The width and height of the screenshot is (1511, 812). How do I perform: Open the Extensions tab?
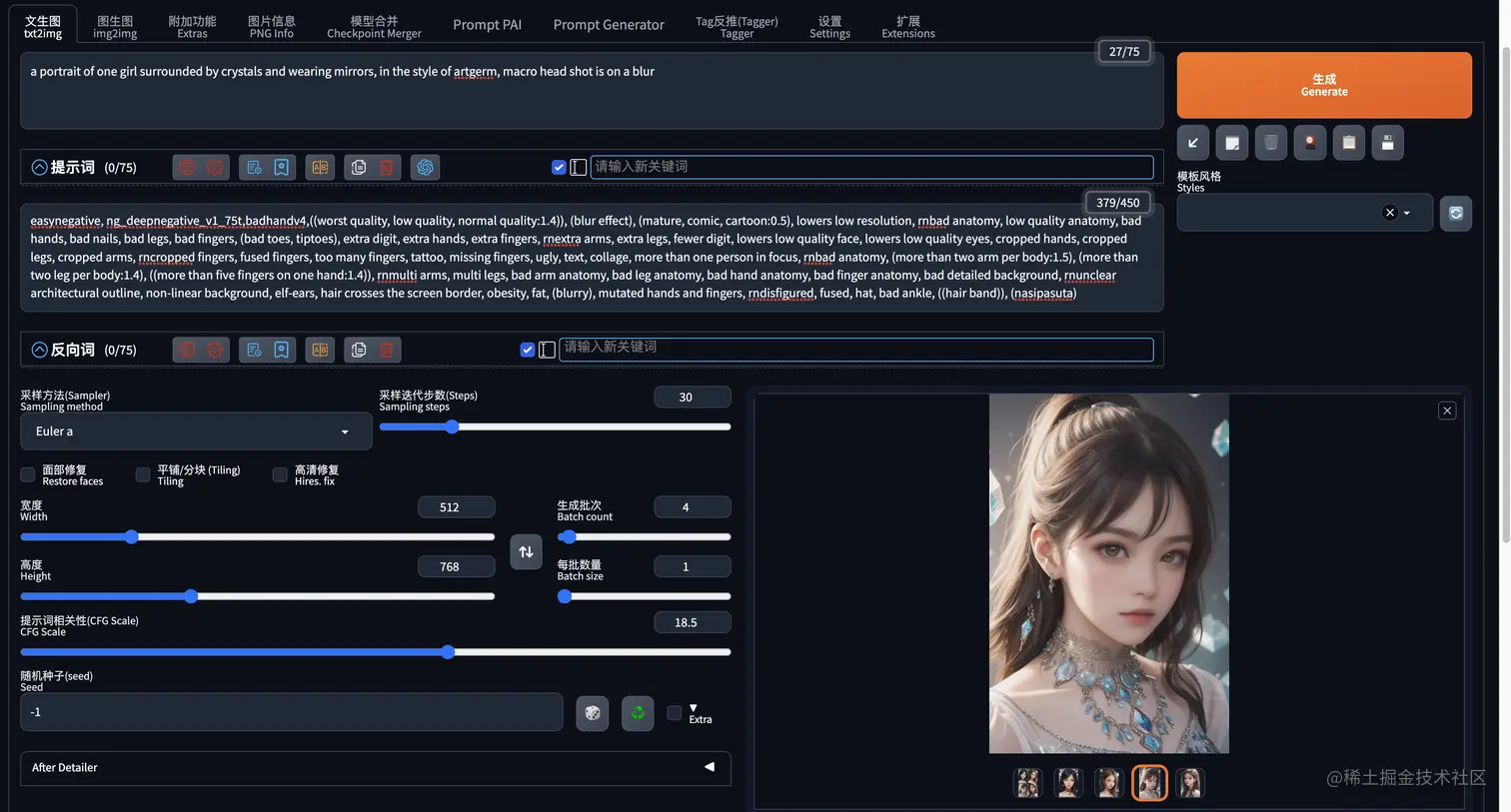pyautogui.click(x=908, y=27)
